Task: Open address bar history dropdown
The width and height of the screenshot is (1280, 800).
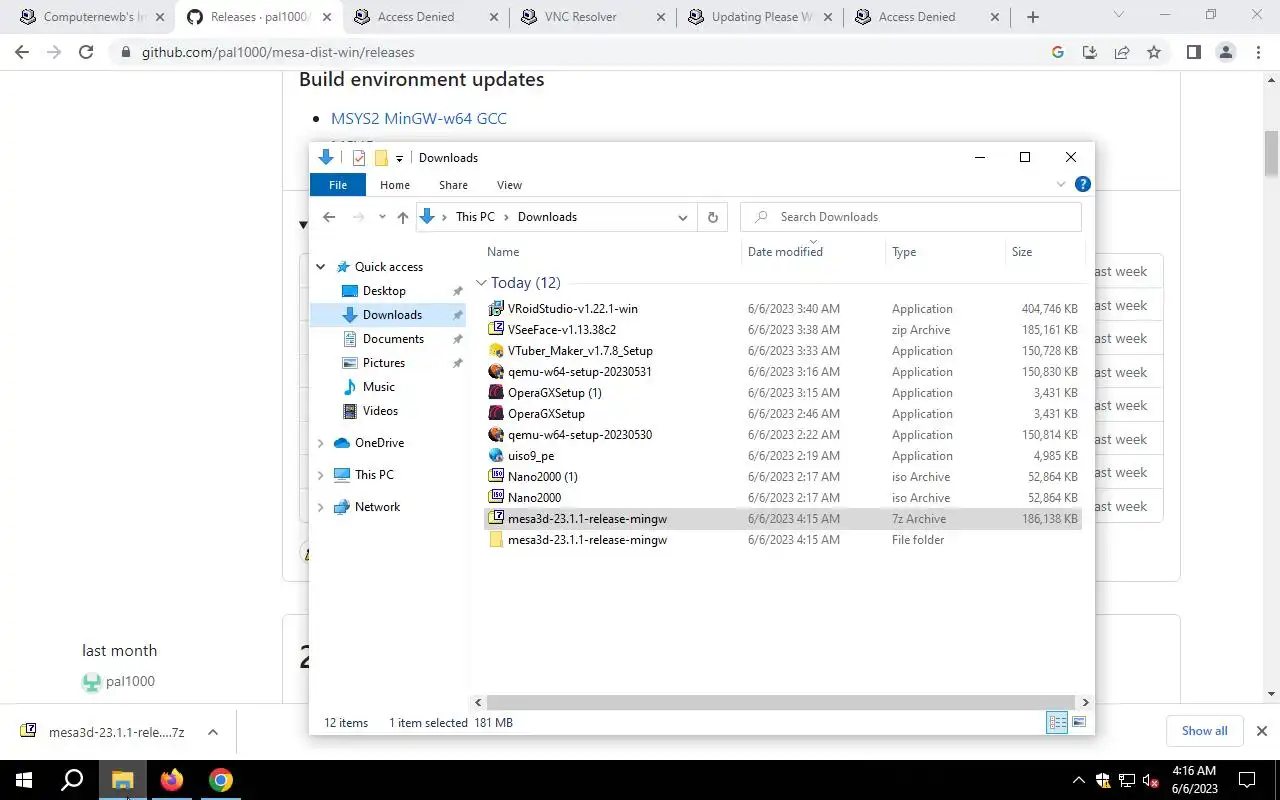Action: (x=683, y=217)
